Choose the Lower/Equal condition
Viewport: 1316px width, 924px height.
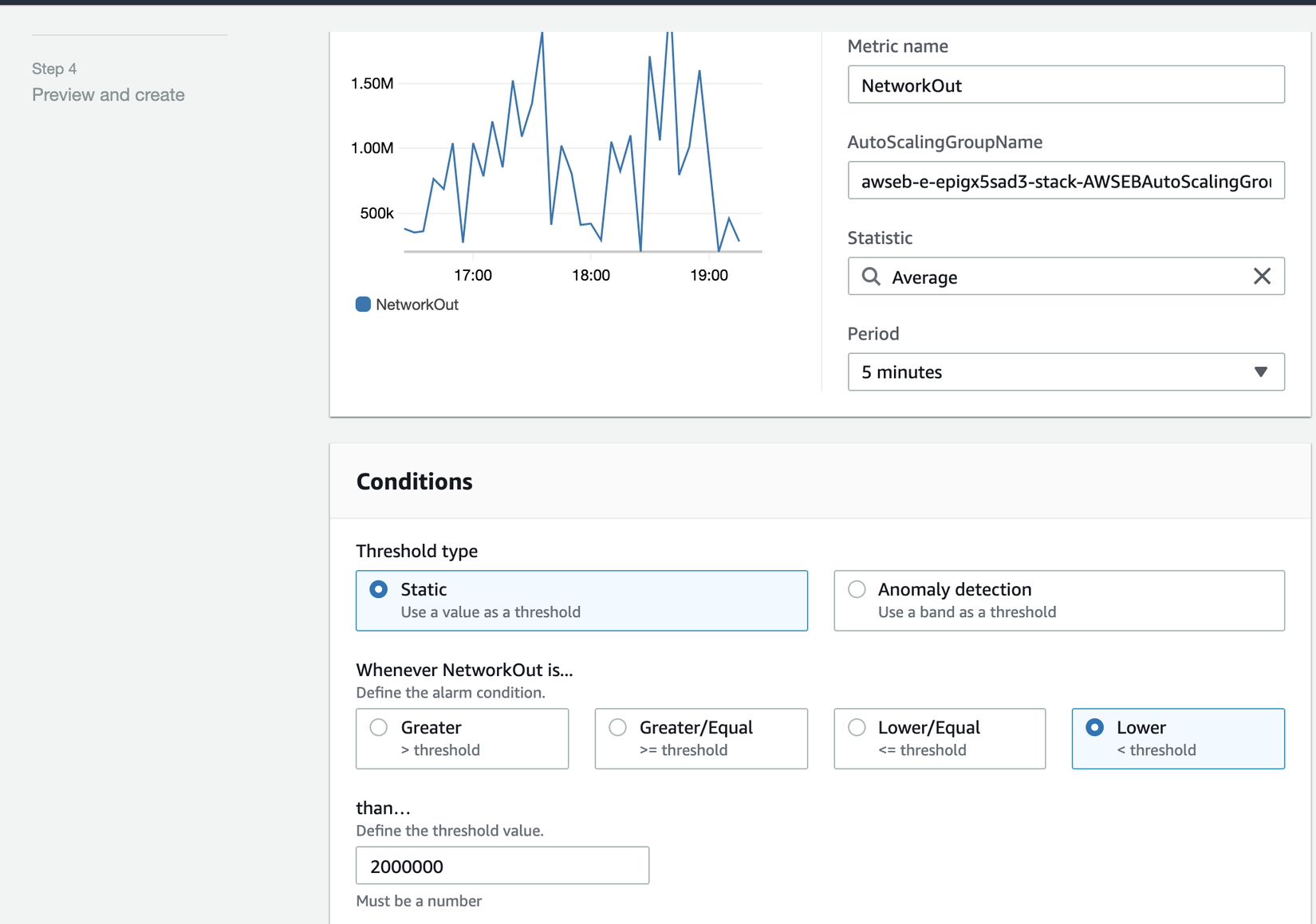857,728
